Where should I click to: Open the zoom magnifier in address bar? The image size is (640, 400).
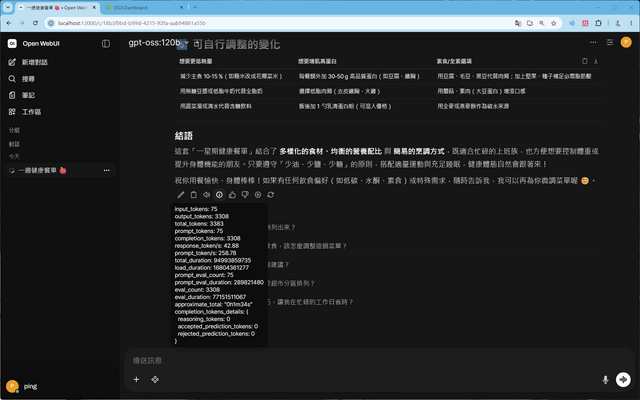(x=542, y=23)
